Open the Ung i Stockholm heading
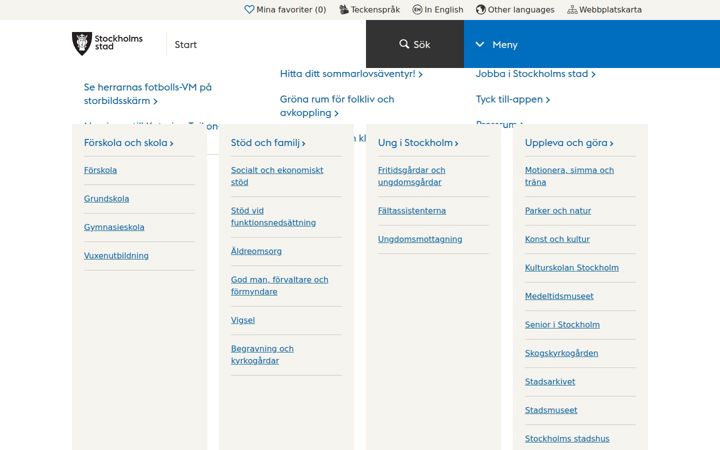Viewport: 720px width, 450px height. click(x=418, y=143)
